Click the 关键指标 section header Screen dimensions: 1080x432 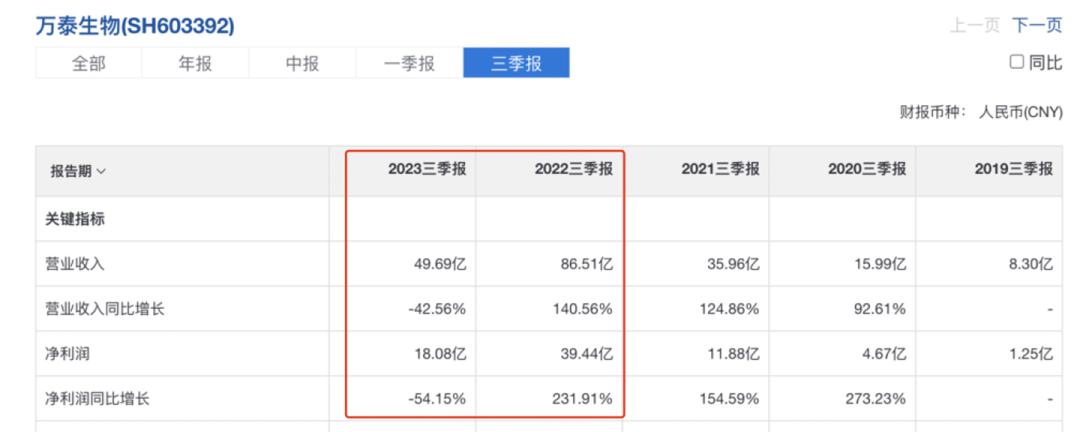[x=78, y=219]
